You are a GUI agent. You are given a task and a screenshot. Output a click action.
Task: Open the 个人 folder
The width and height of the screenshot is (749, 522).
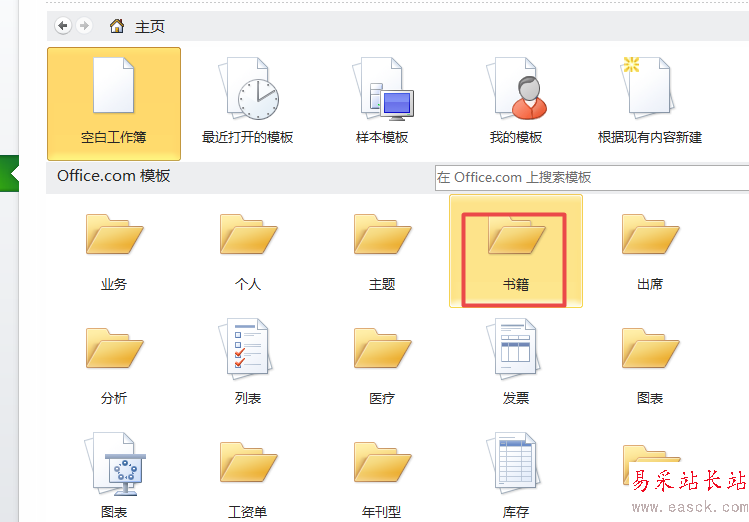coord(247,251)
